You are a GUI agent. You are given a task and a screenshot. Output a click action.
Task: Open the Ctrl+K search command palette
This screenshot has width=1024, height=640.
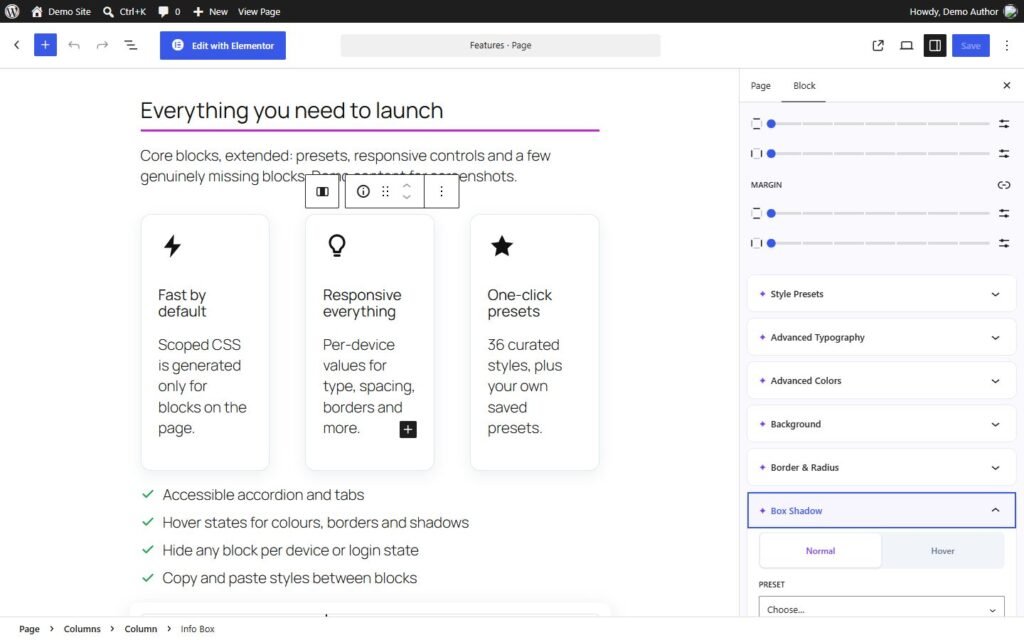(x=124, y=11)
